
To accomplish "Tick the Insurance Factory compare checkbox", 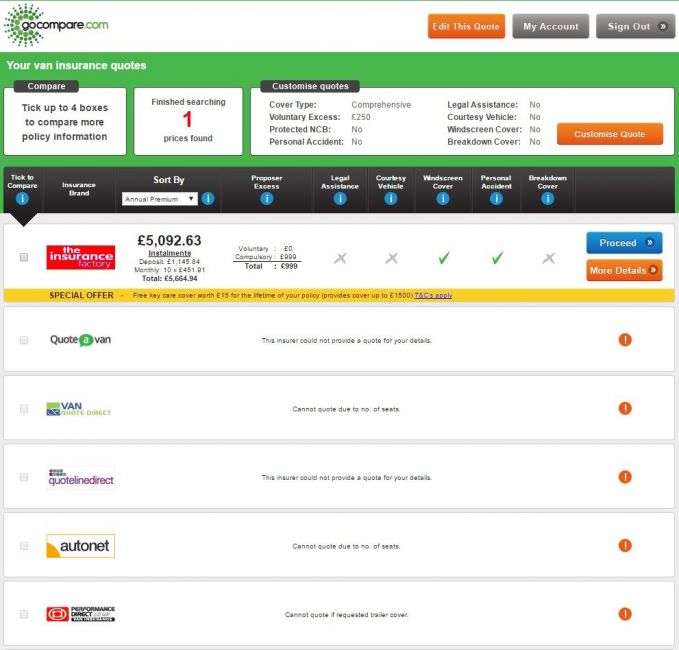I will (24, 257).
